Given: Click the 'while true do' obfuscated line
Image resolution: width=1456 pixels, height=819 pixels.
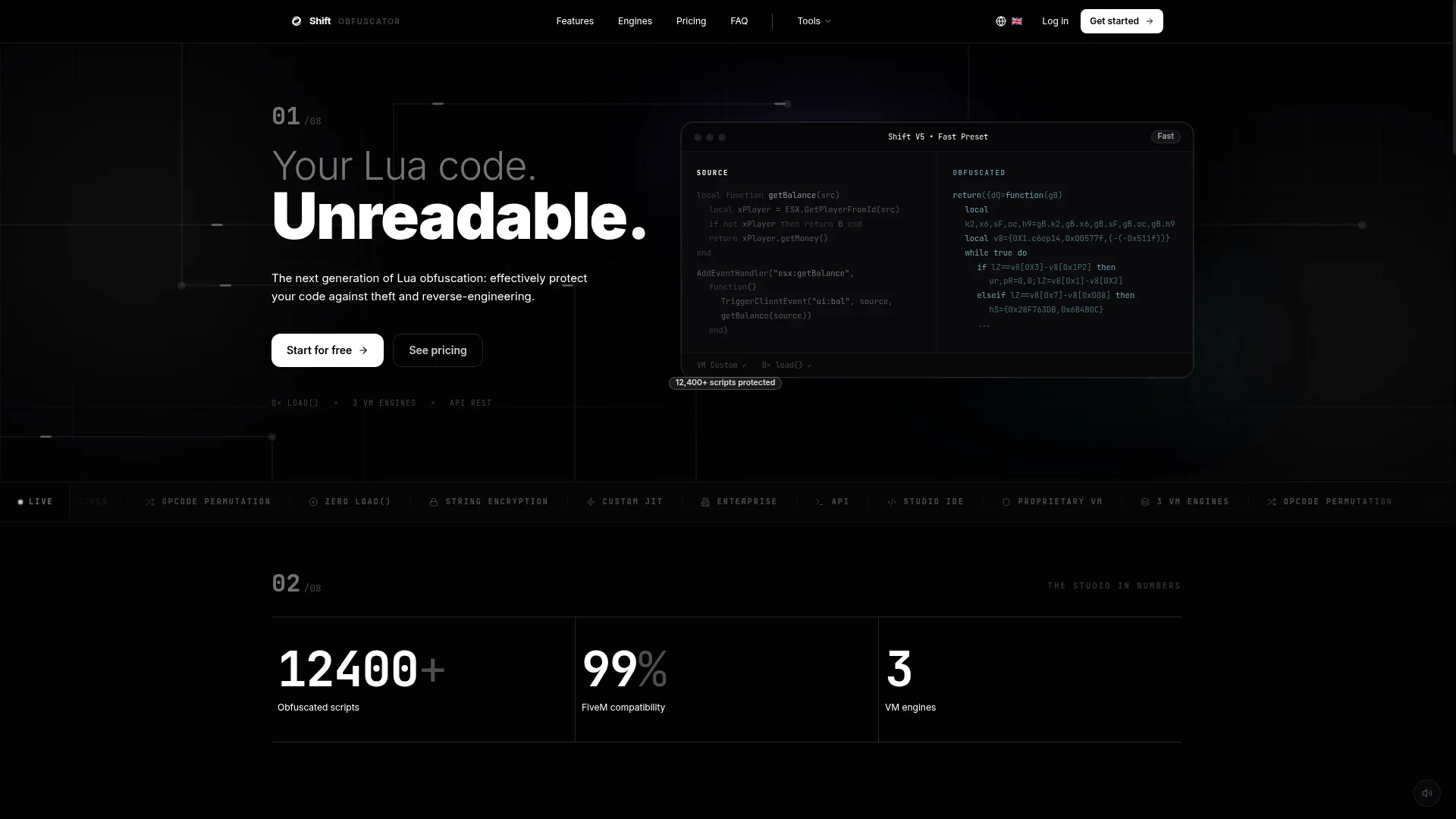Looking at the screenshot, I should (996, 253).
